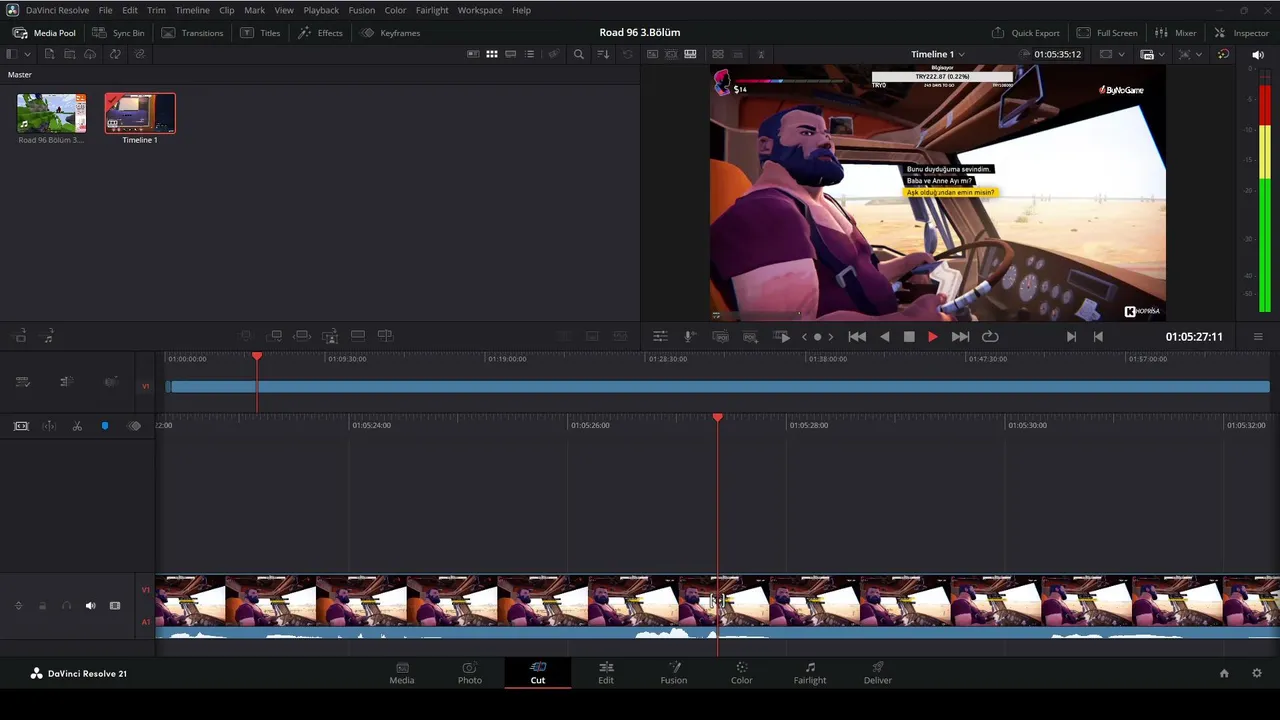Open the Workspace menu
The height and width of the screenshot is (720, 1280).
pos(480,10)
